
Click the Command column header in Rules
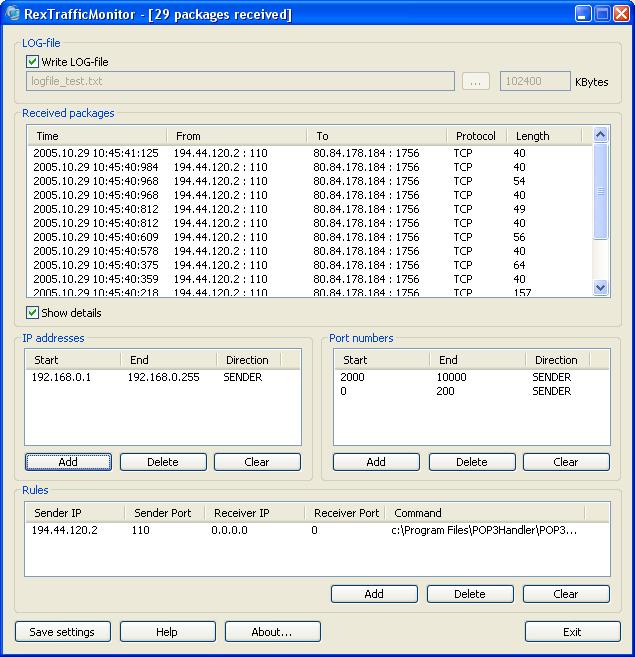coord(485,513)
